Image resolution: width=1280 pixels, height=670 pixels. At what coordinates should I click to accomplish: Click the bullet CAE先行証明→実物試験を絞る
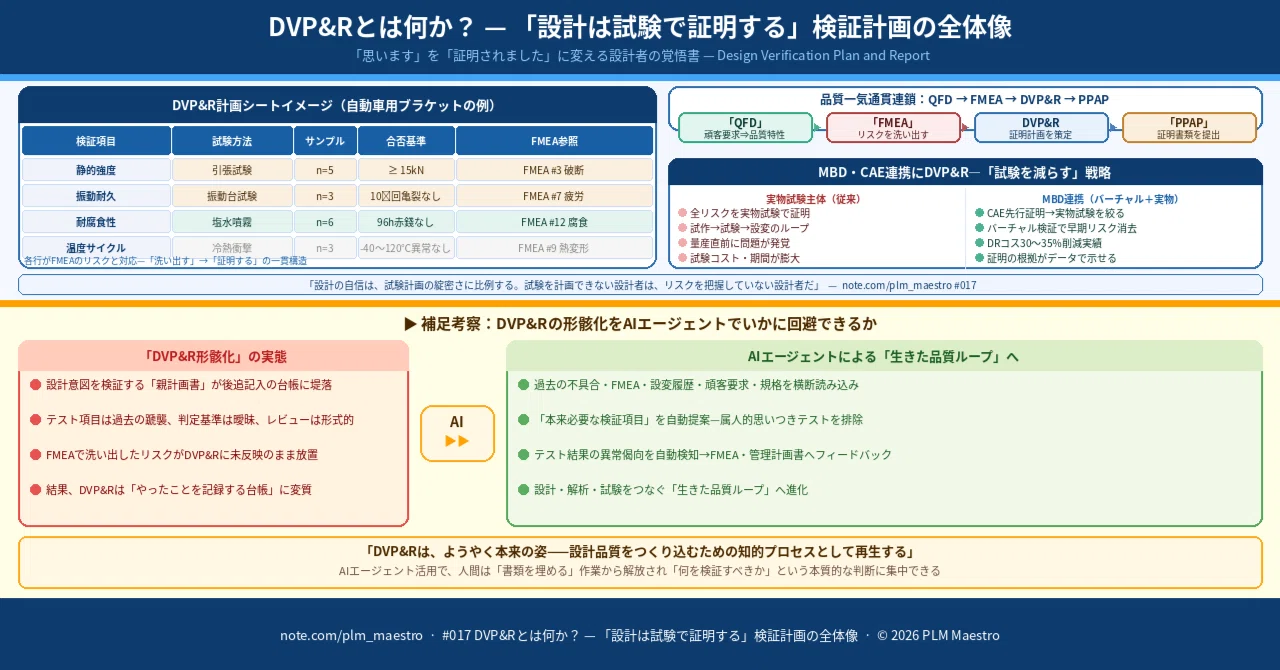pos(1049,213)
